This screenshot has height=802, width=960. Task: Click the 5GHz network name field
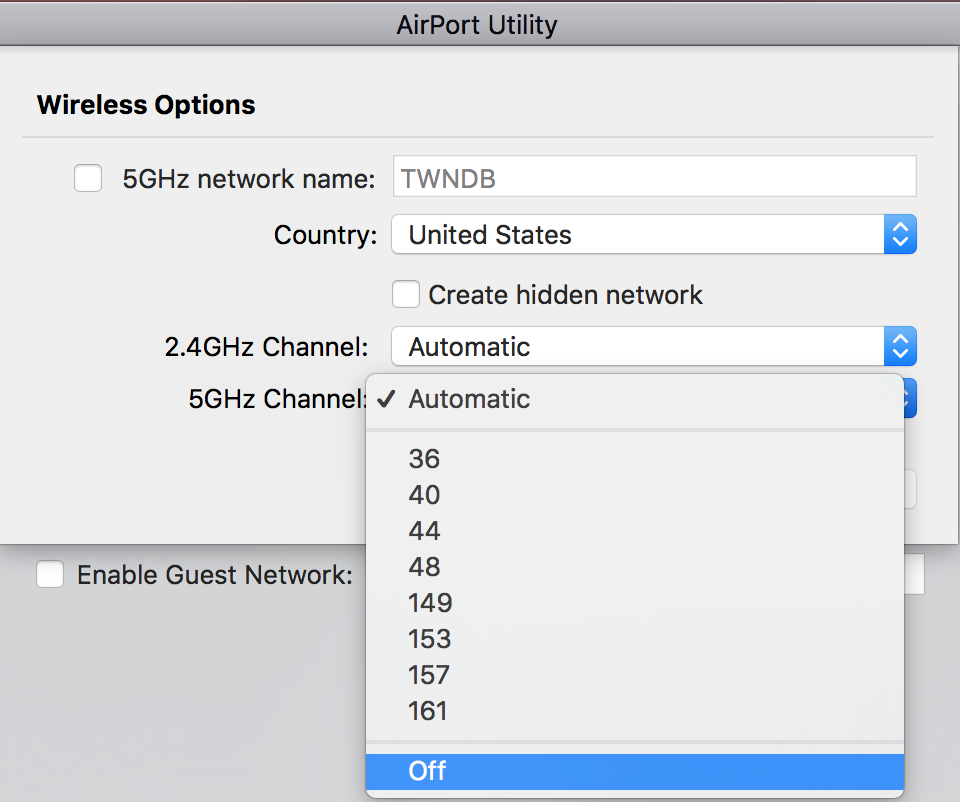[x=654, y=176]
